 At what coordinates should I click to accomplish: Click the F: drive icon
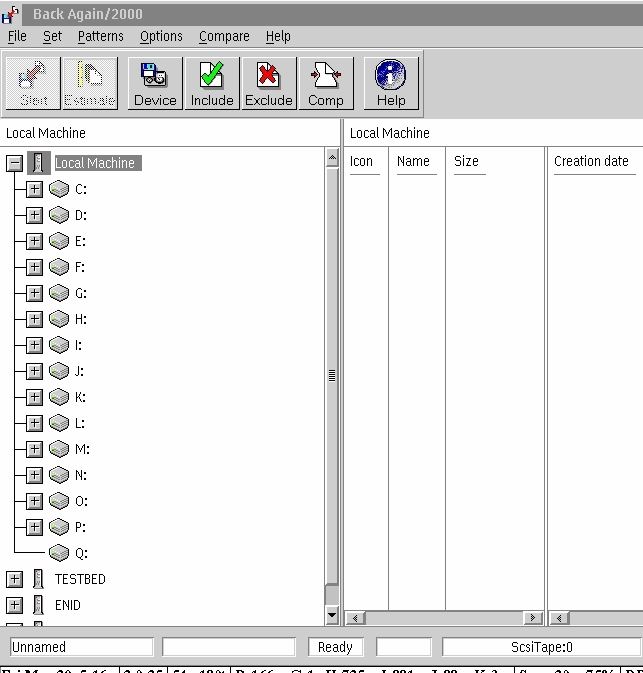59,267
